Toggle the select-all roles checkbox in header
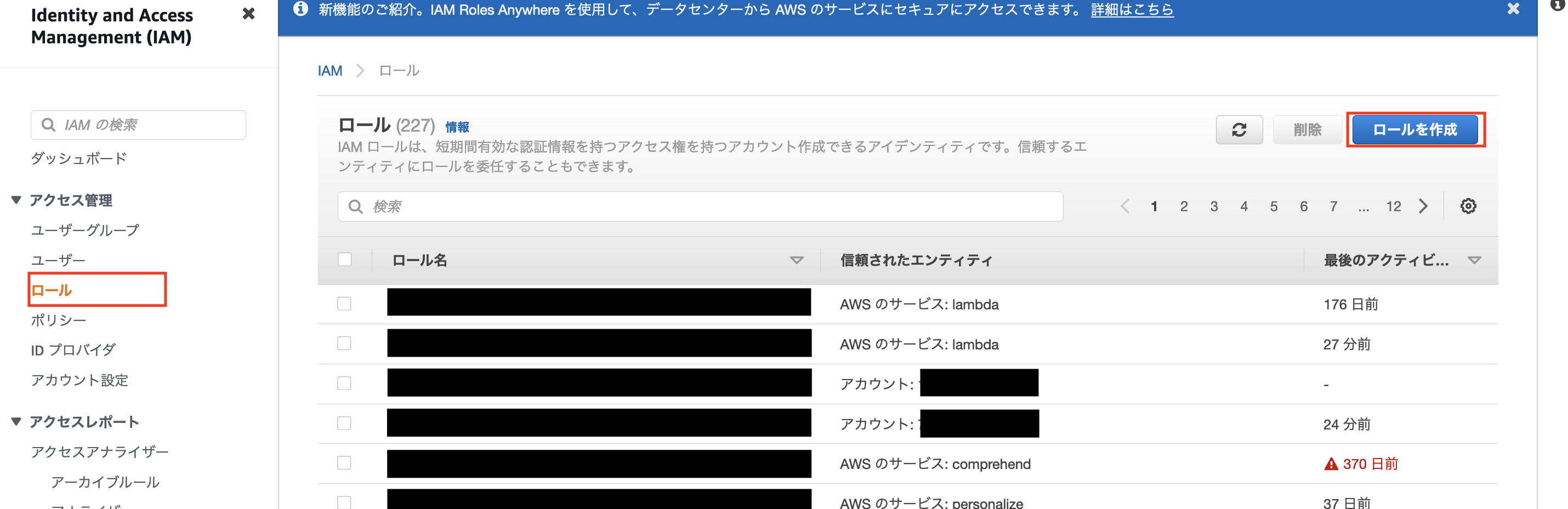 (x=344, y=259)
